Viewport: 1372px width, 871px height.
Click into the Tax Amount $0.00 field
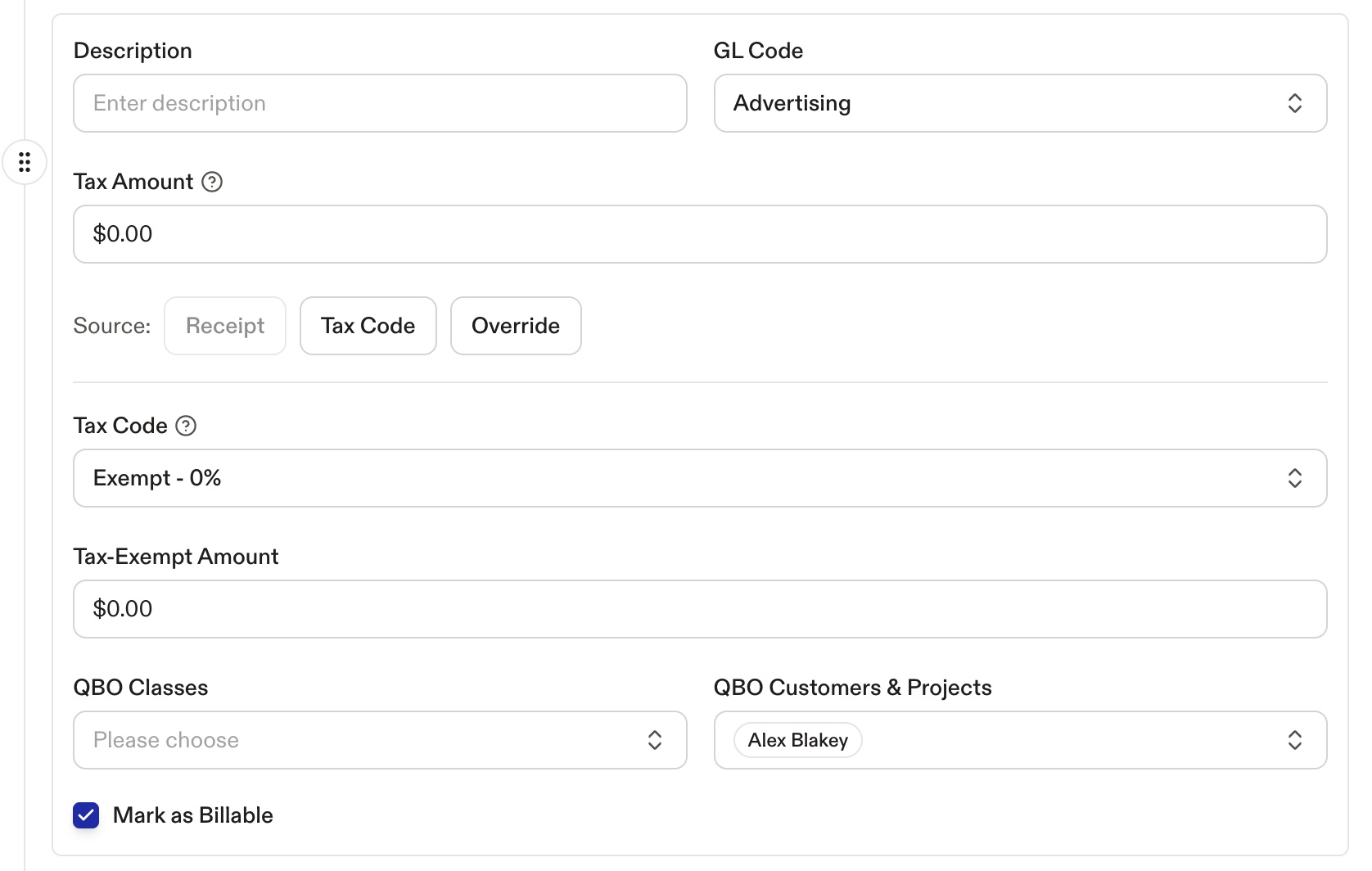(700, 234)
